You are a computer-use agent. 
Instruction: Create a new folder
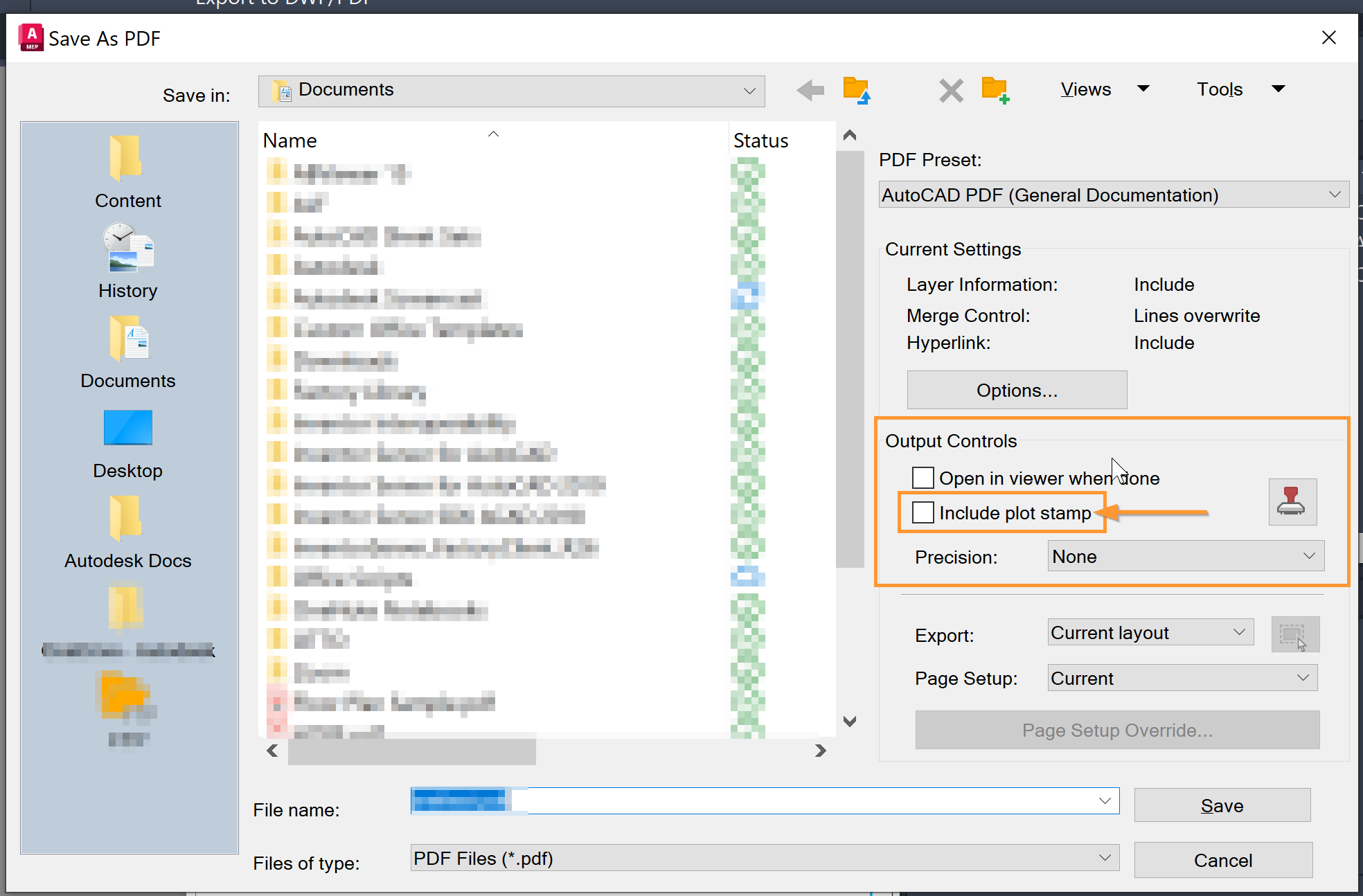pos(995,90)
